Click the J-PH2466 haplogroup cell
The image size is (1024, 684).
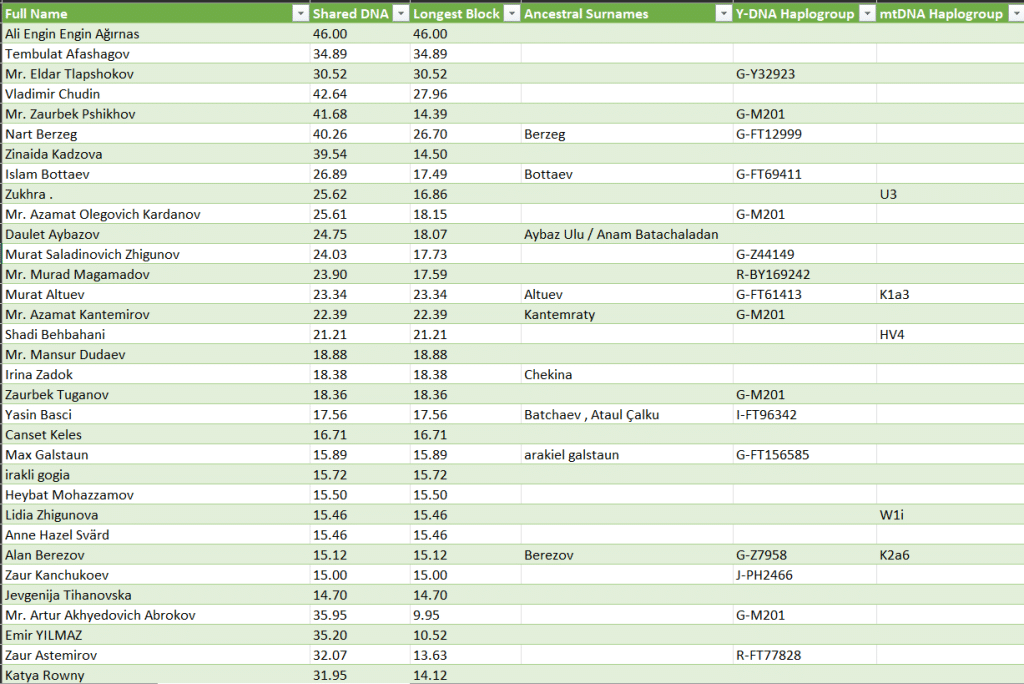765,575
